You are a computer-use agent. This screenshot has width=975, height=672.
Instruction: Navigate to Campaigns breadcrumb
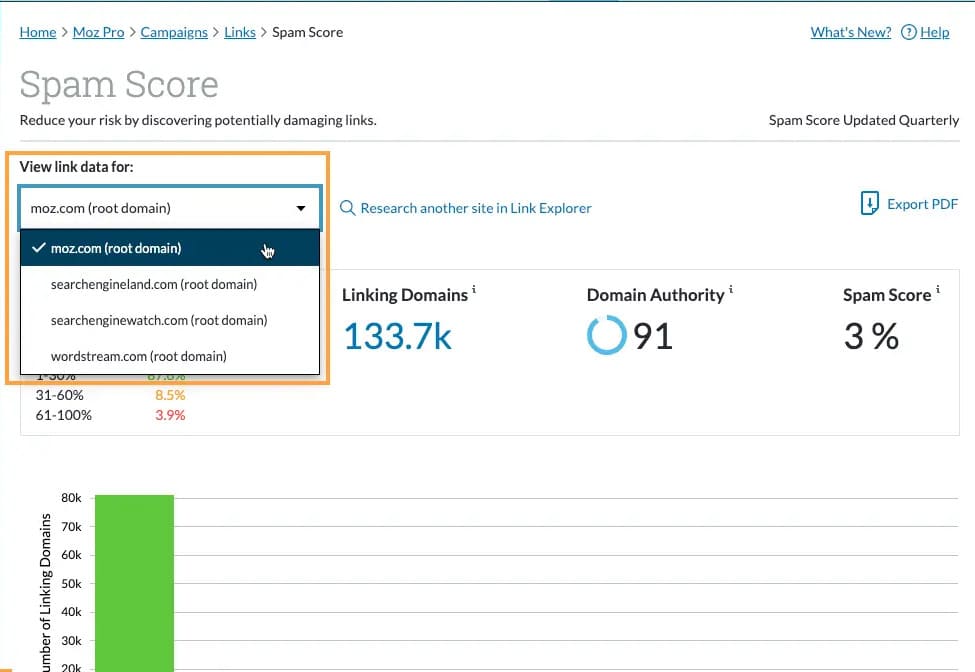(174, 32)
